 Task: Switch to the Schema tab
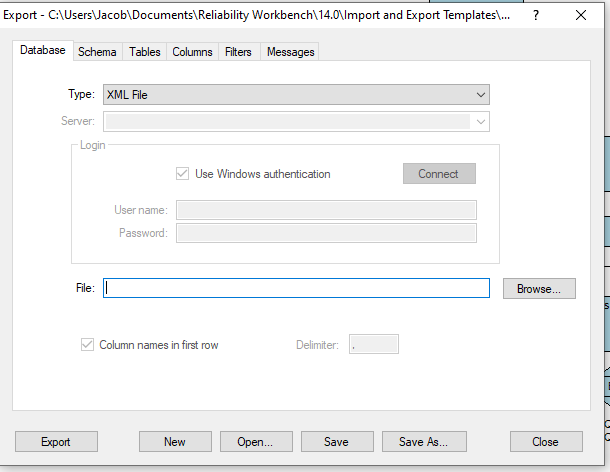point(97,52)
